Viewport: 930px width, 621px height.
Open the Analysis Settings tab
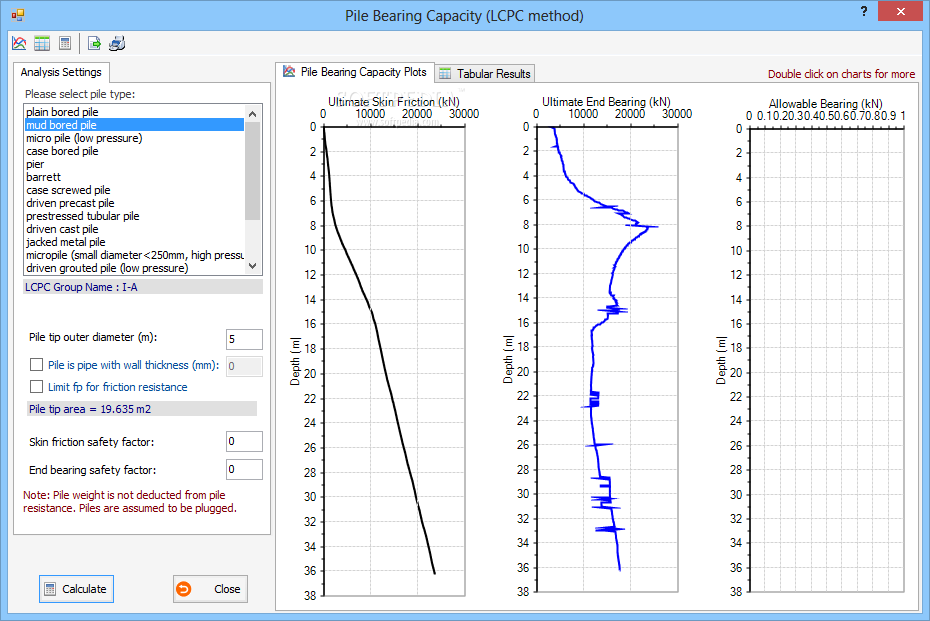click(x=61, y=72)
